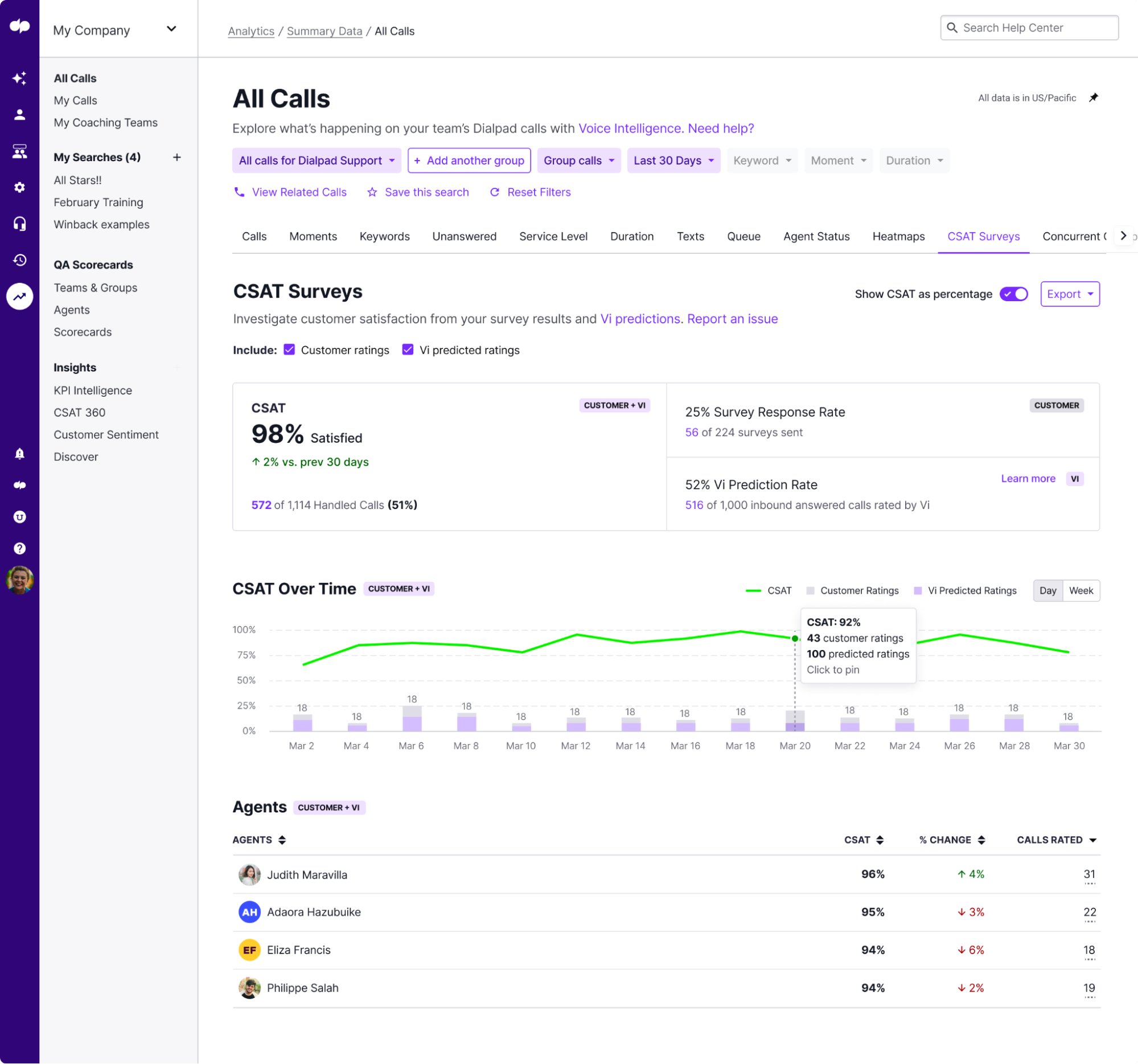
Task: Select the contact center headset icon
Action: (x=19, y=224)
